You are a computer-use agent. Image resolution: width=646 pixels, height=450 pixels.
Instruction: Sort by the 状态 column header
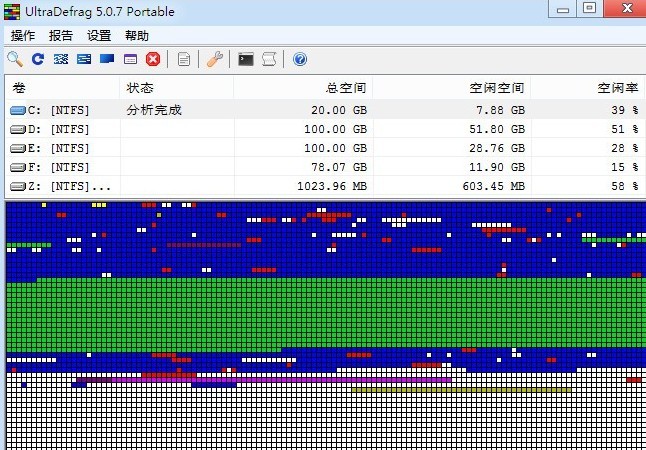(177, 88)
